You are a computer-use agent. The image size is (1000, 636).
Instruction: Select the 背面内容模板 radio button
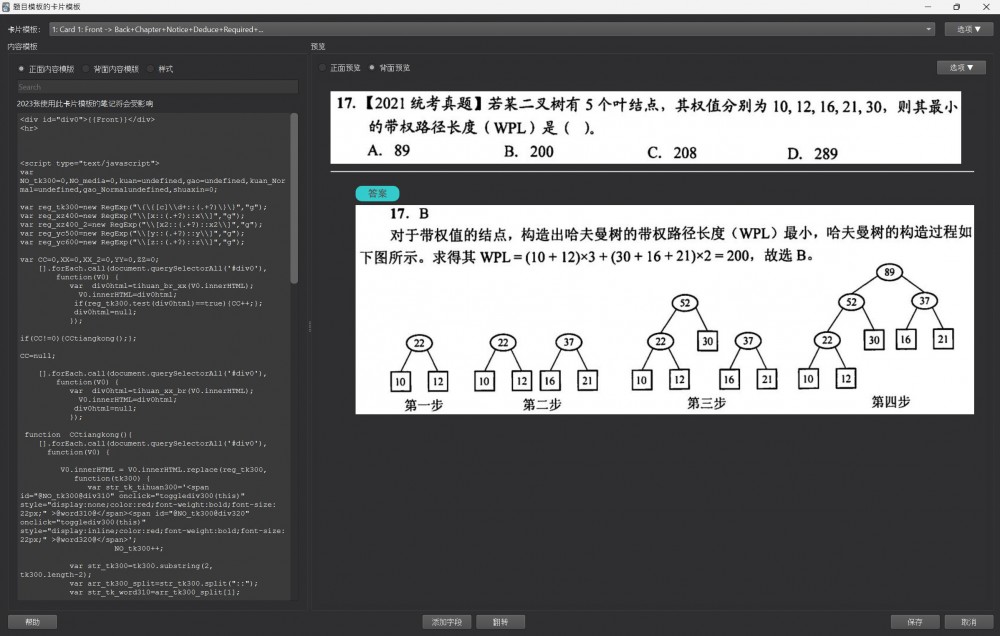coord(86,69)
